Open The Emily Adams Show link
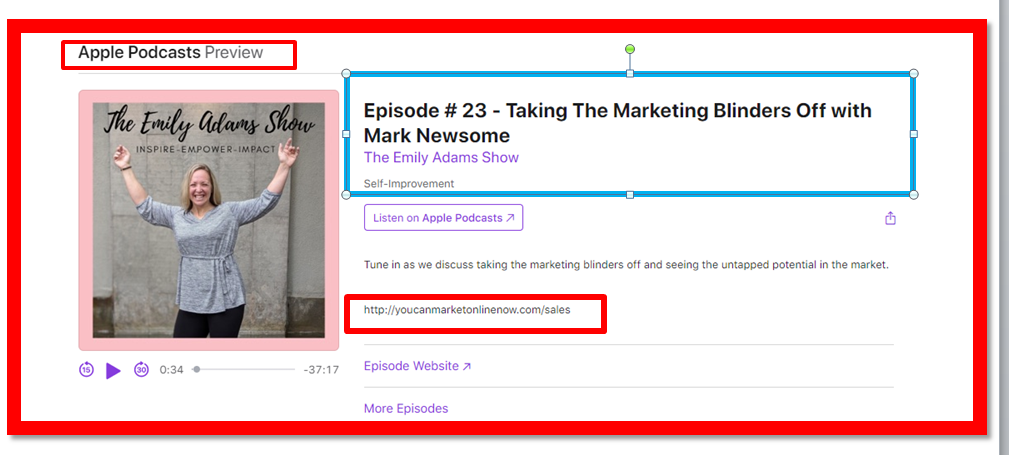 click(x=441, y=157)
